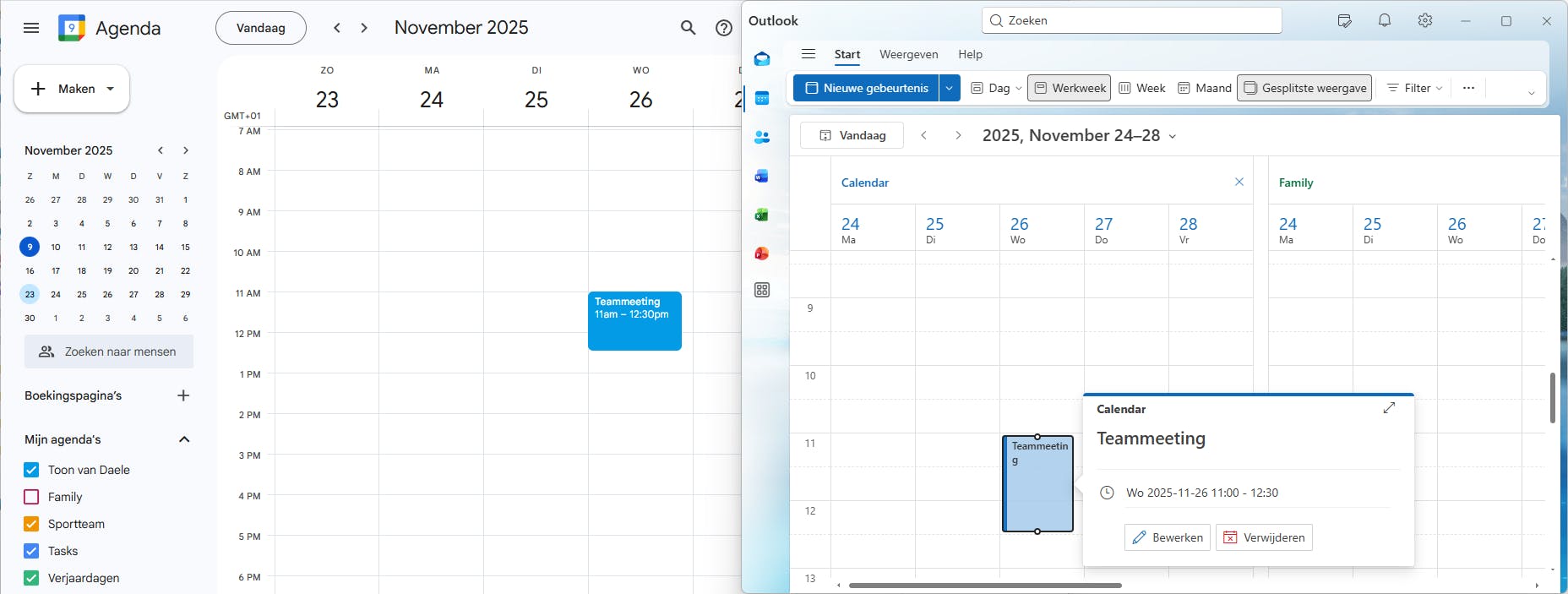Open the Maken dropdown in Google Agenda
This screenshot has width=1568, height=594.
click(110, 89)
